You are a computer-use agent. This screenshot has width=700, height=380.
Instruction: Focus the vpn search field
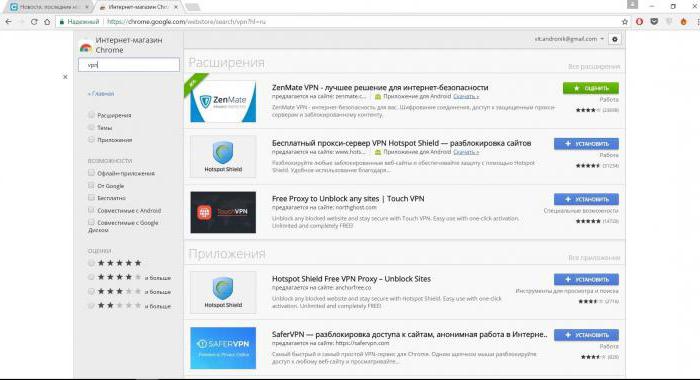coord(129,65)
